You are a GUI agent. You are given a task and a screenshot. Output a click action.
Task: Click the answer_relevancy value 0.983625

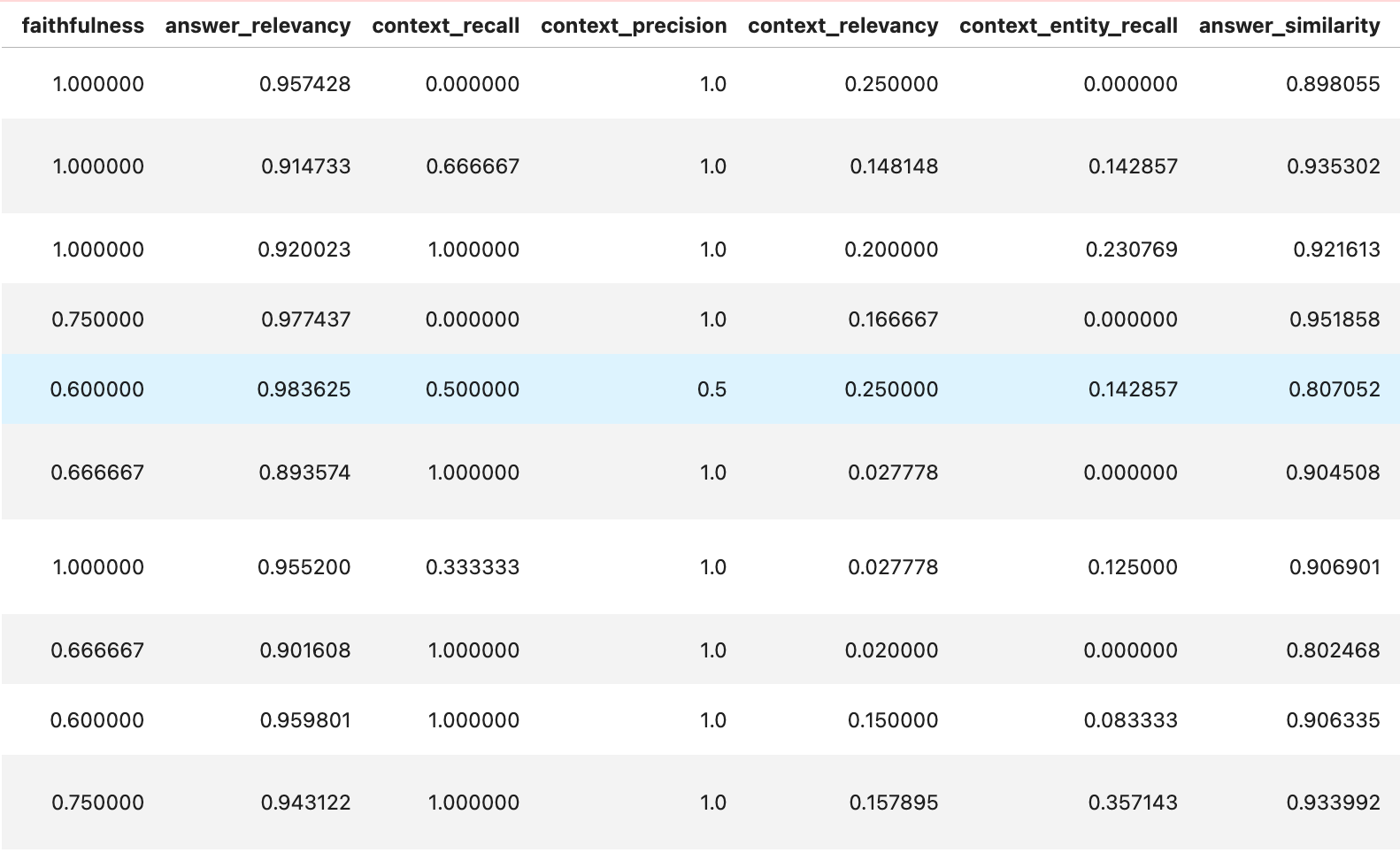coord(304,389)
